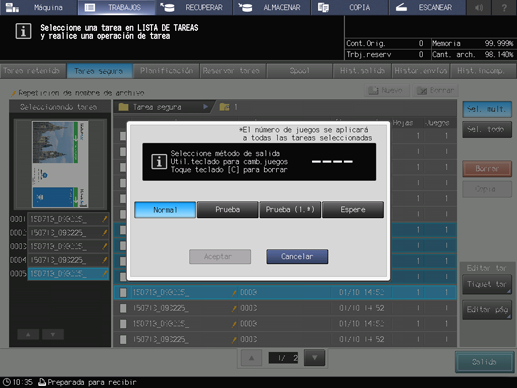Click the help question mark icon
The image size is (517, 388).
504,7
